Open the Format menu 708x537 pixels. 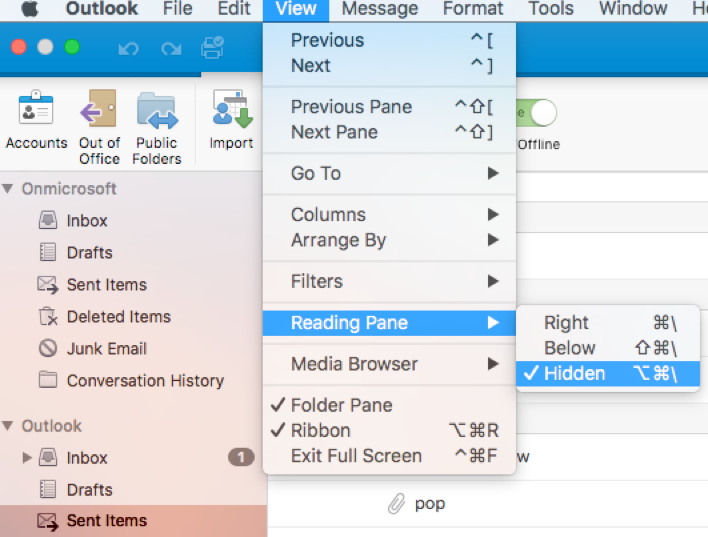pos(473,9)
